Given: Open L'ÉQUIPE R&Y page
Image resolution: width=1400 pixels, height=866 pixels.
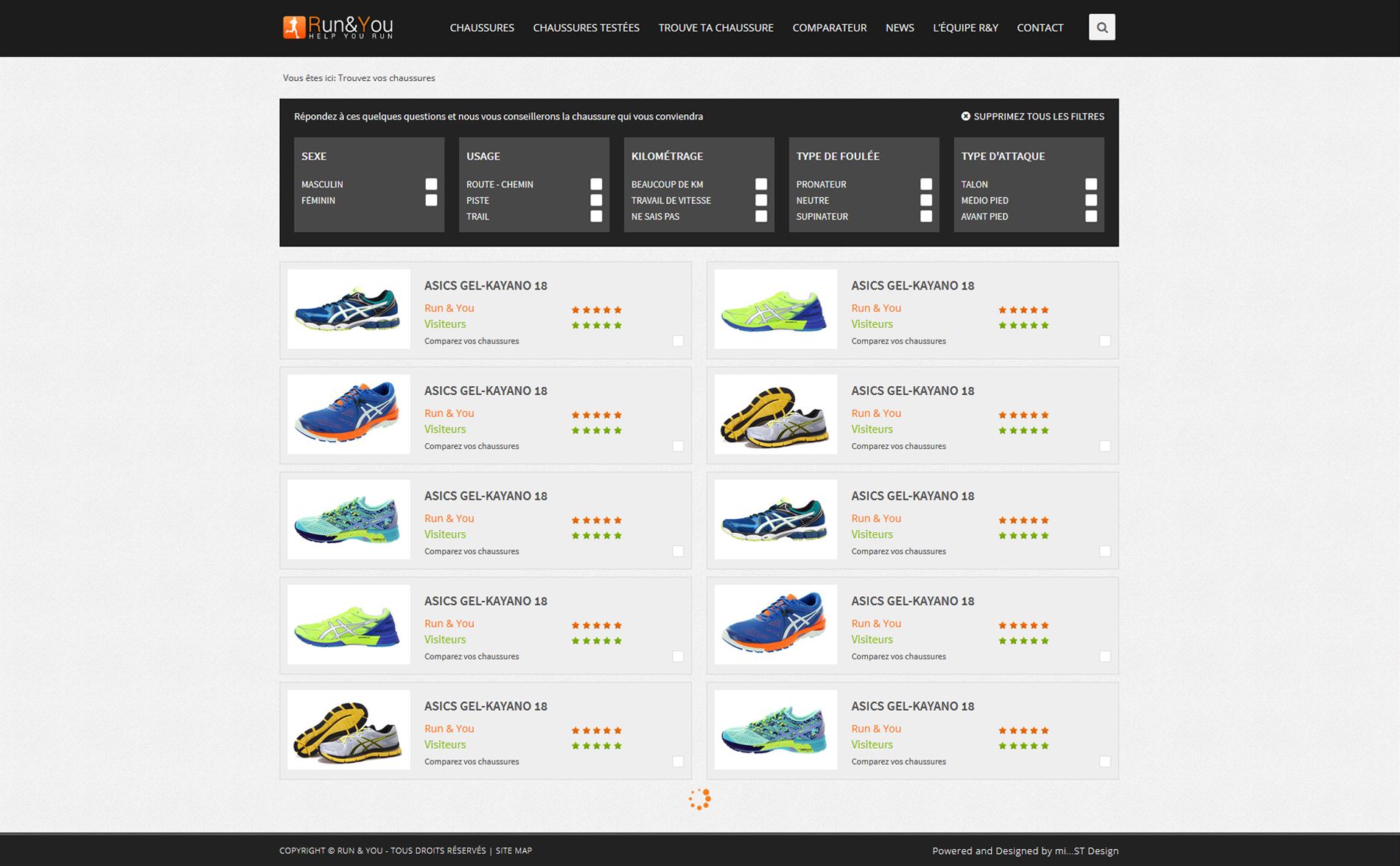Looking at the screenshot, I should (965, 28).
